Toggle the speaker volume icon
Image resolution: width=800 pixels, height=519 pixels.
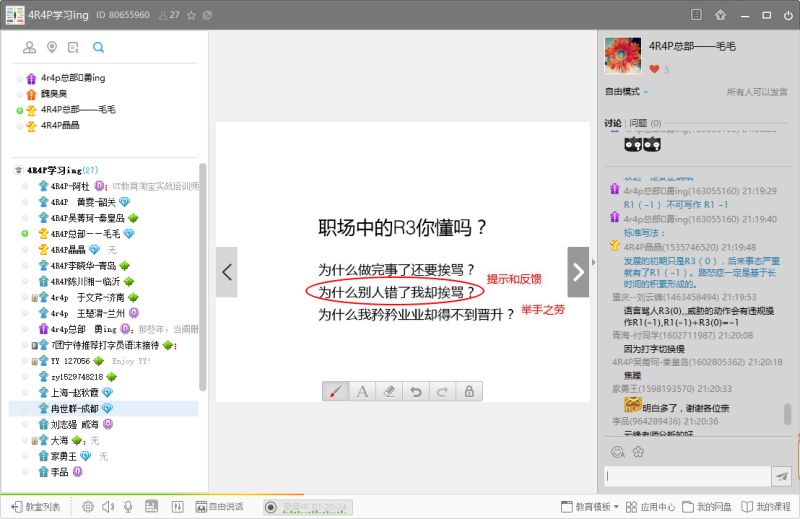click(108, 507)
